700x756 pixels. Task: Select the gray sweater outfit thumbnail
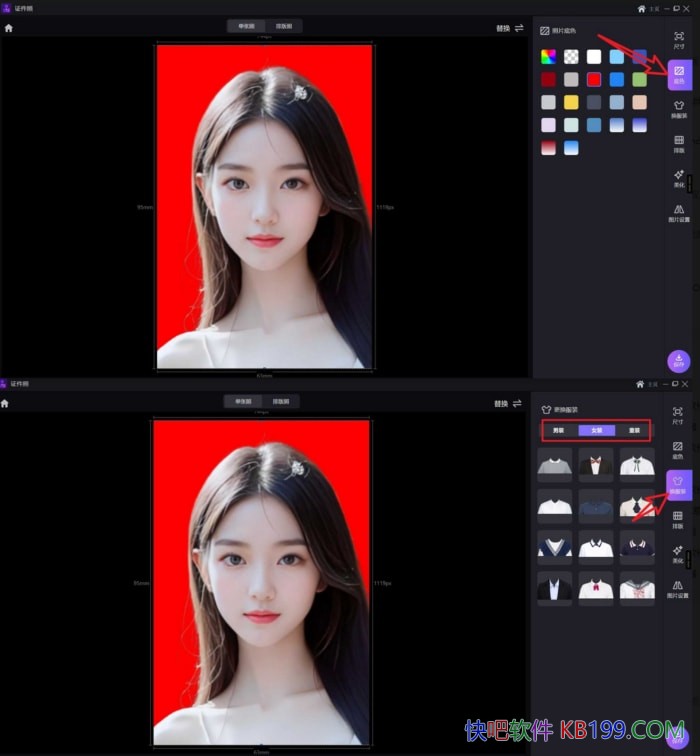tap(554, 465)
